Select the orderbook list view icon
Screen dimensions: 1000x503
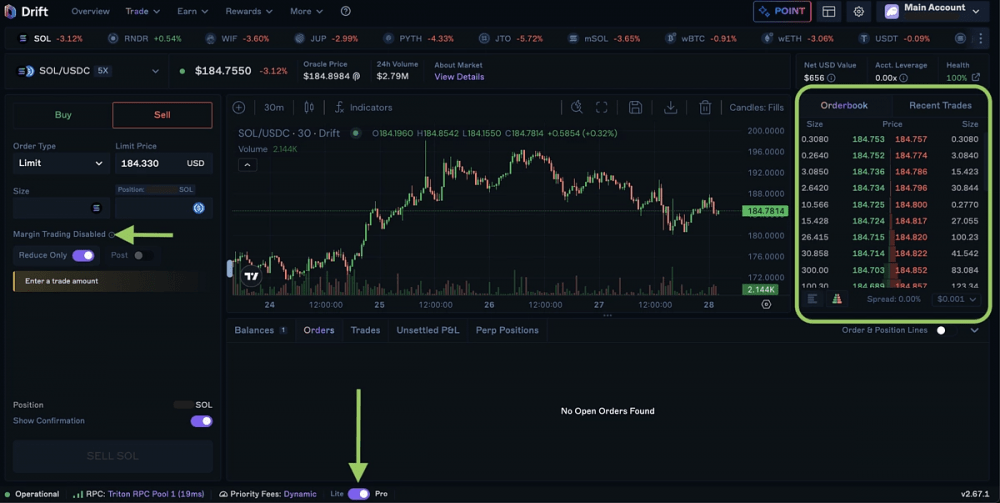(x=812, y=298)
